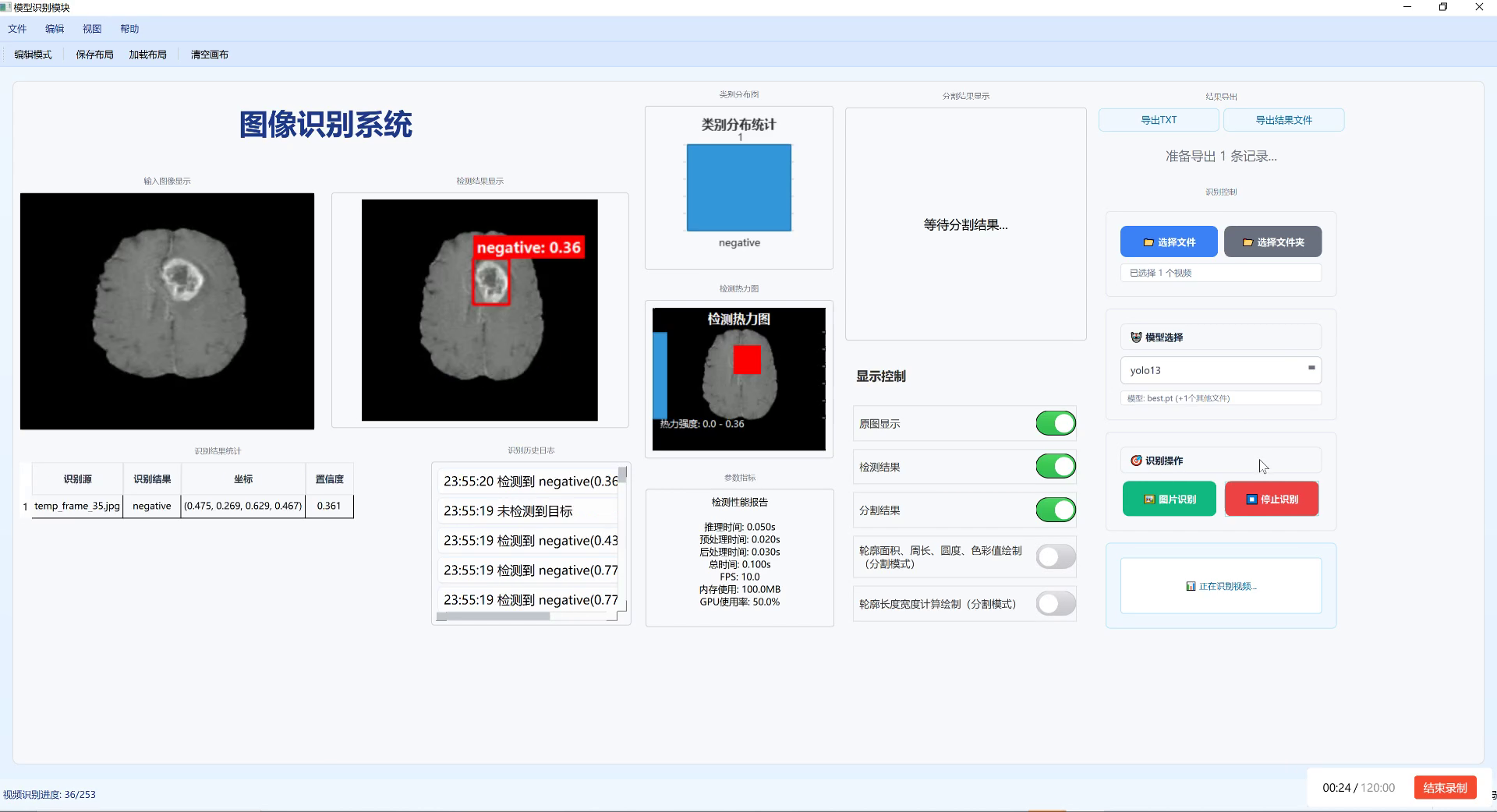The height and width of the screenshot is (812, 1497).
Task: Click 视频识别进度: 36/253 in status bar
Action: (49, 795)
